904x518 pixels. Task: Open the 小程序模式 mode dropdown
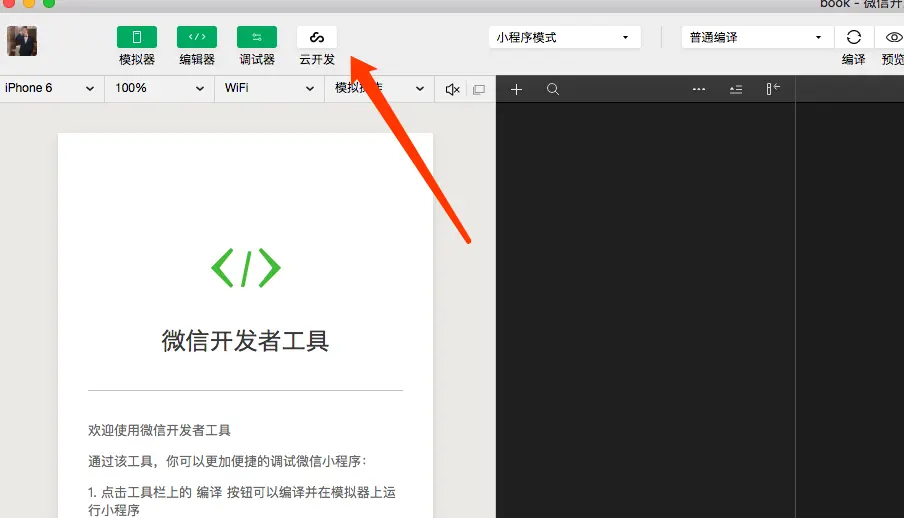pyautogui.click(x=564, y=37)
